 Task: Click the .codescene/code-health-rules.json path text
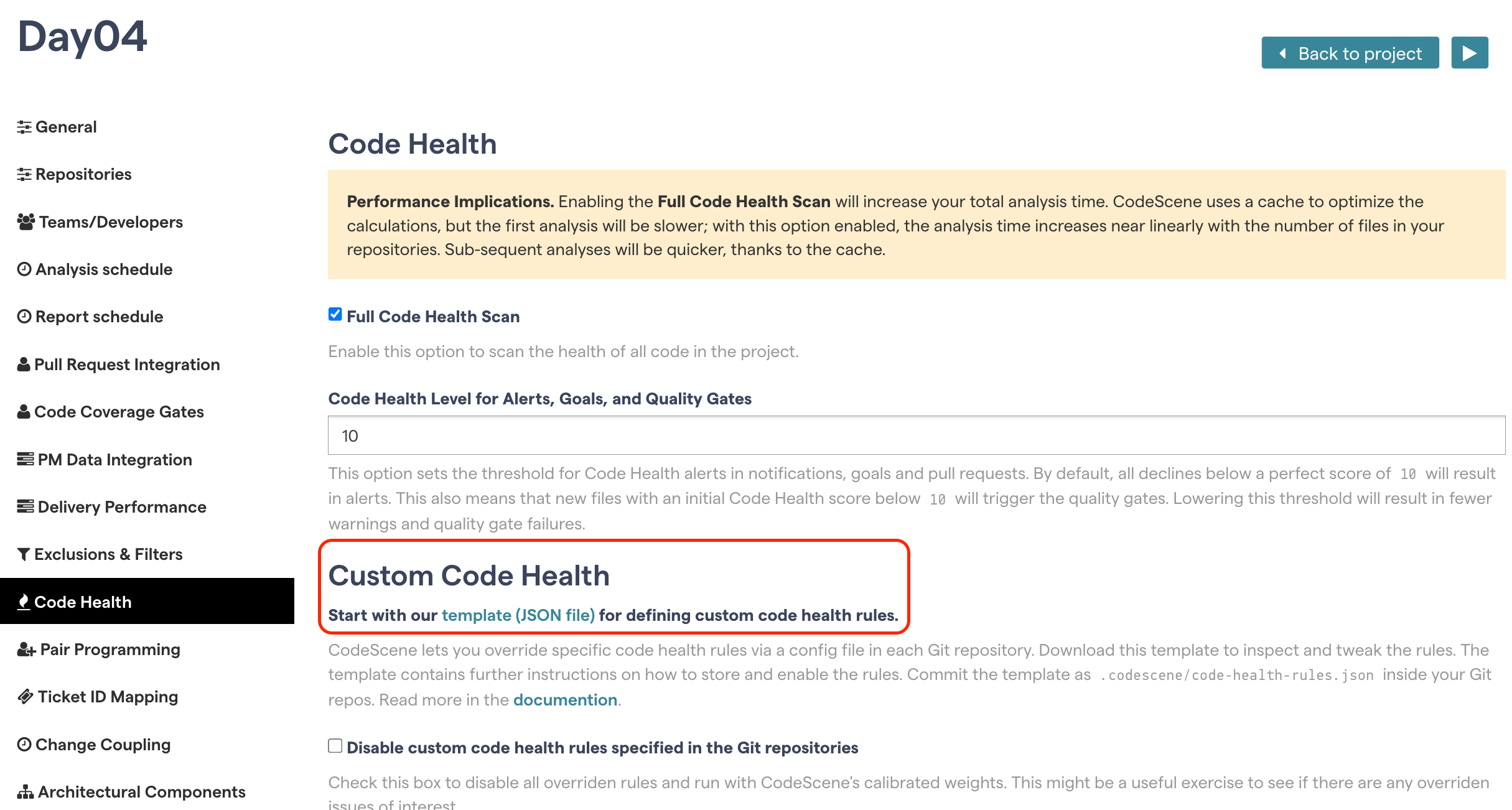coord(1237,675)
